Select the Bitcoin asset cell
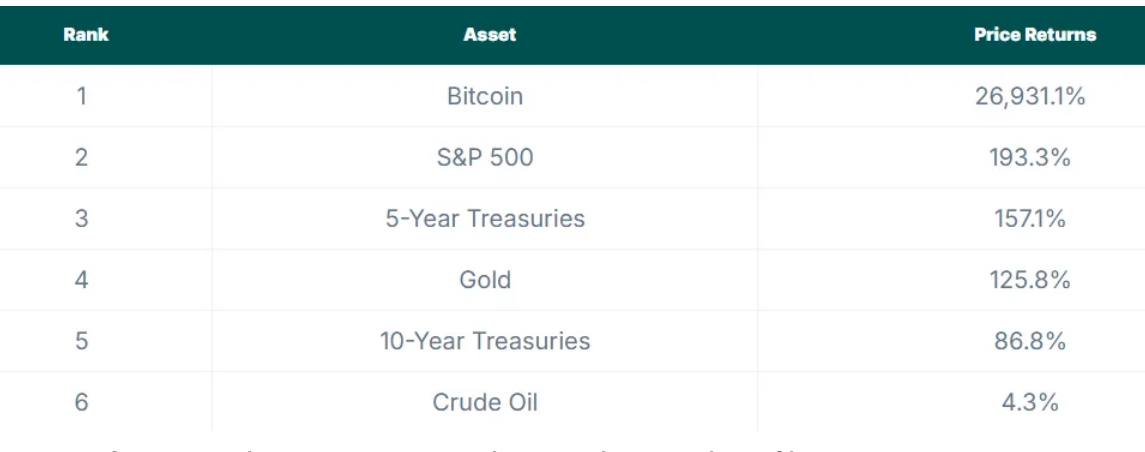This screenshot has height=452, width=1145. point(485,96)
